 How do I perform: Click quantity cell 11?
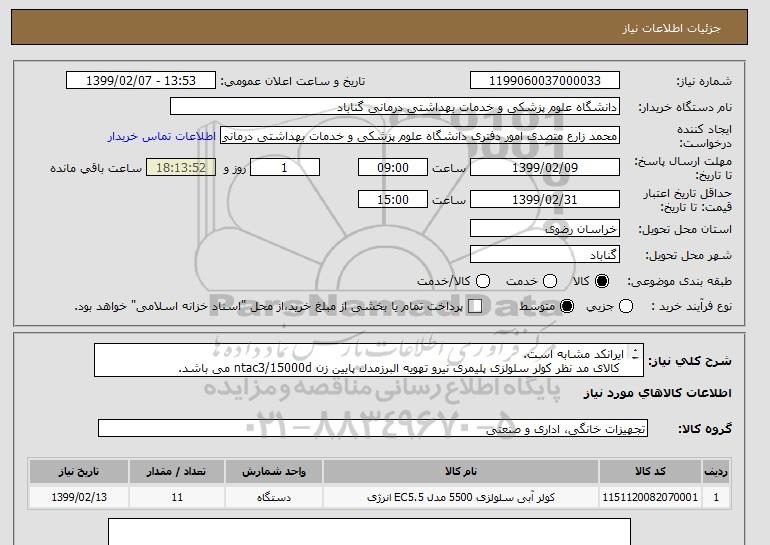(177, 497)
